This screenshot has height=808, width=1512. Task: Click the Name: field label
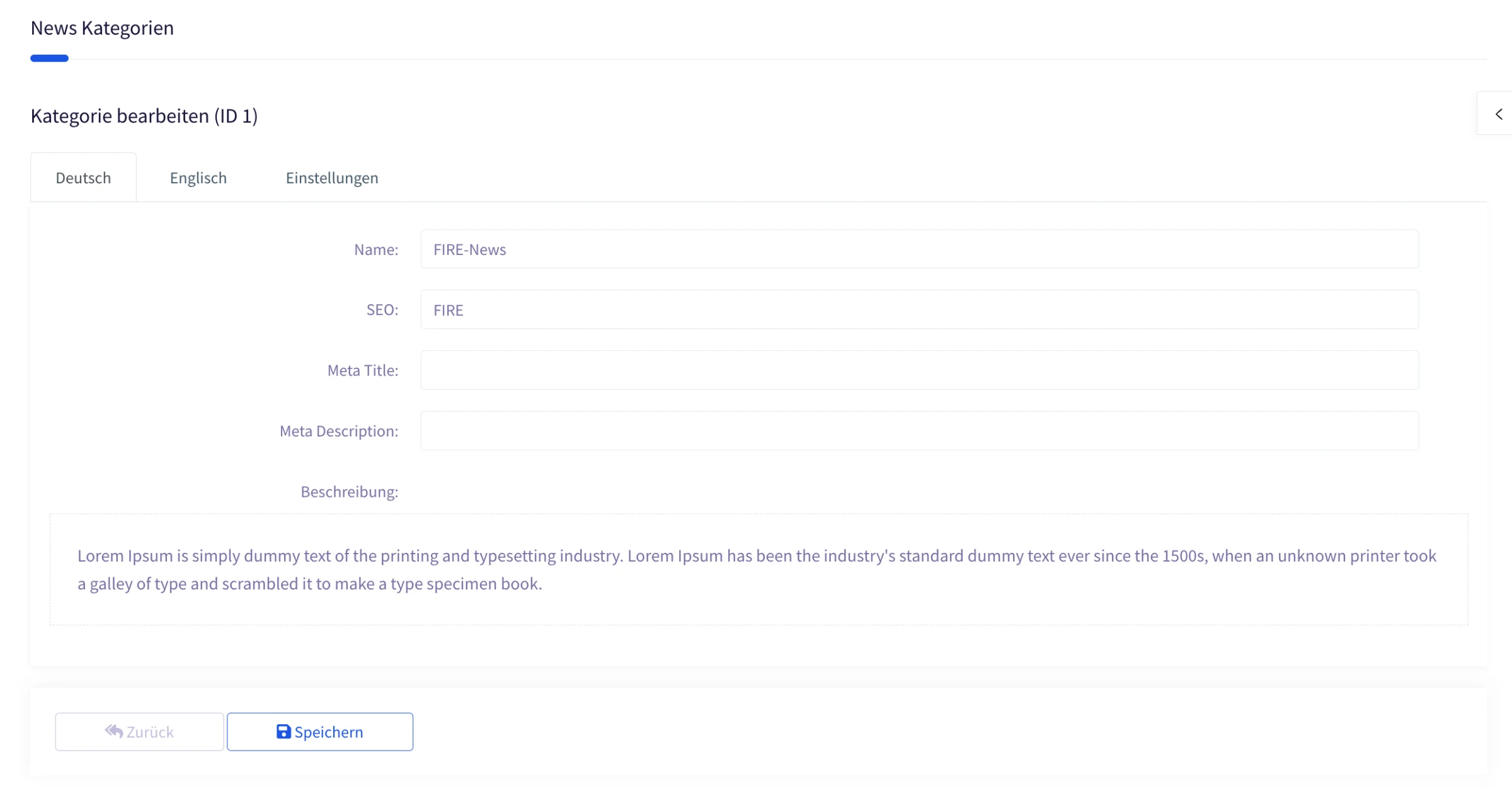[x=376, y=249]
